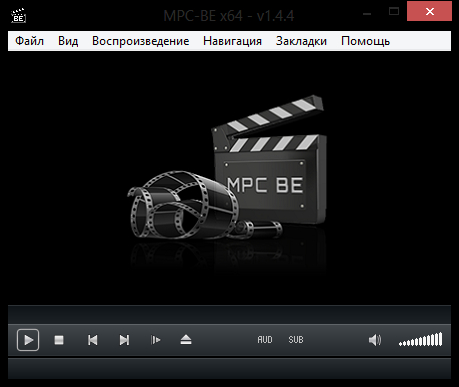The height and width of the screenshot is (387, 459).
Task: Skip to the next track
Action: pos(124,340)
